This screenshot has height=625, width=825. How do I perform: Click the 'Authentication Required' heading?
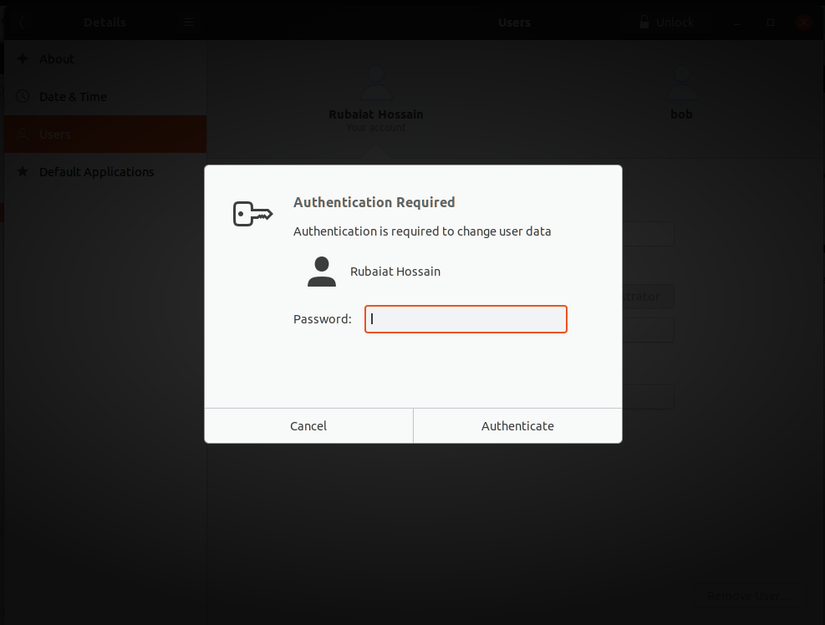point(374,202)
